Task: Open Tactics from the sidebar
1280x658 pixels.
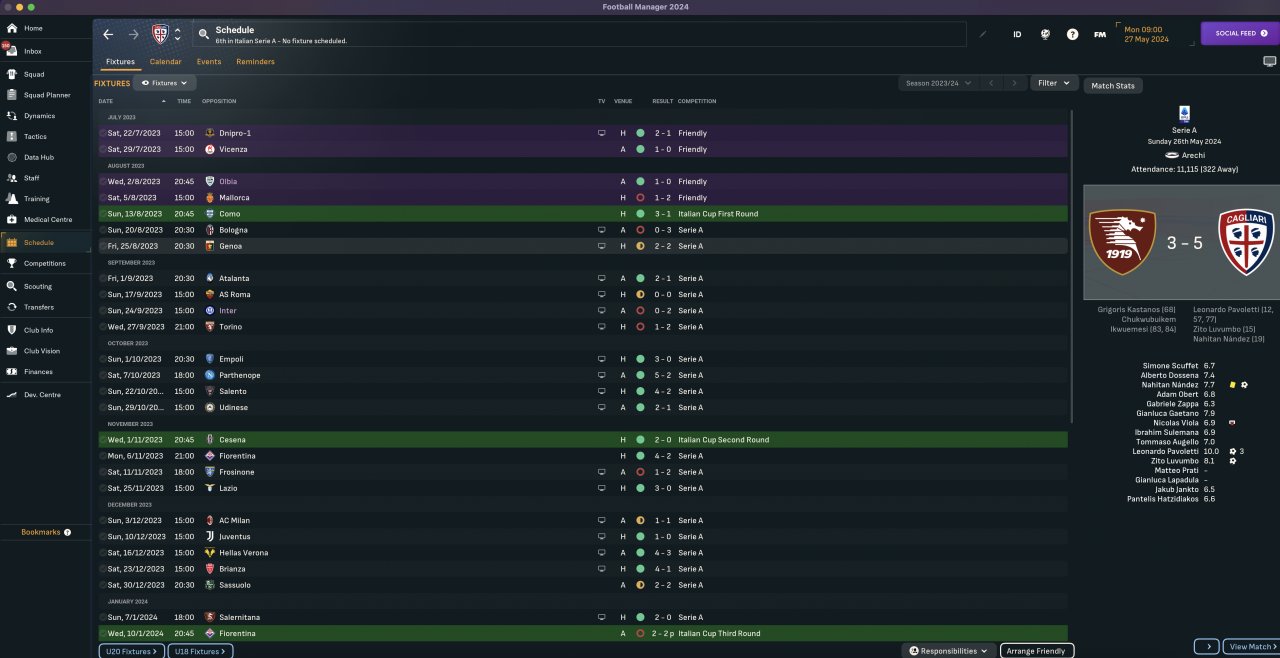Action: point(35,136)
